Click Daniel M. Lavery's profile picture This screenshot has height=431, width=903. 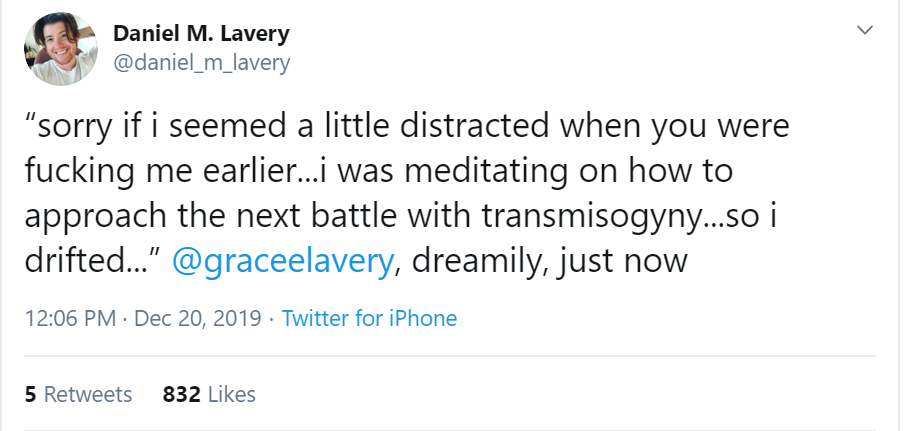(59, 50)
